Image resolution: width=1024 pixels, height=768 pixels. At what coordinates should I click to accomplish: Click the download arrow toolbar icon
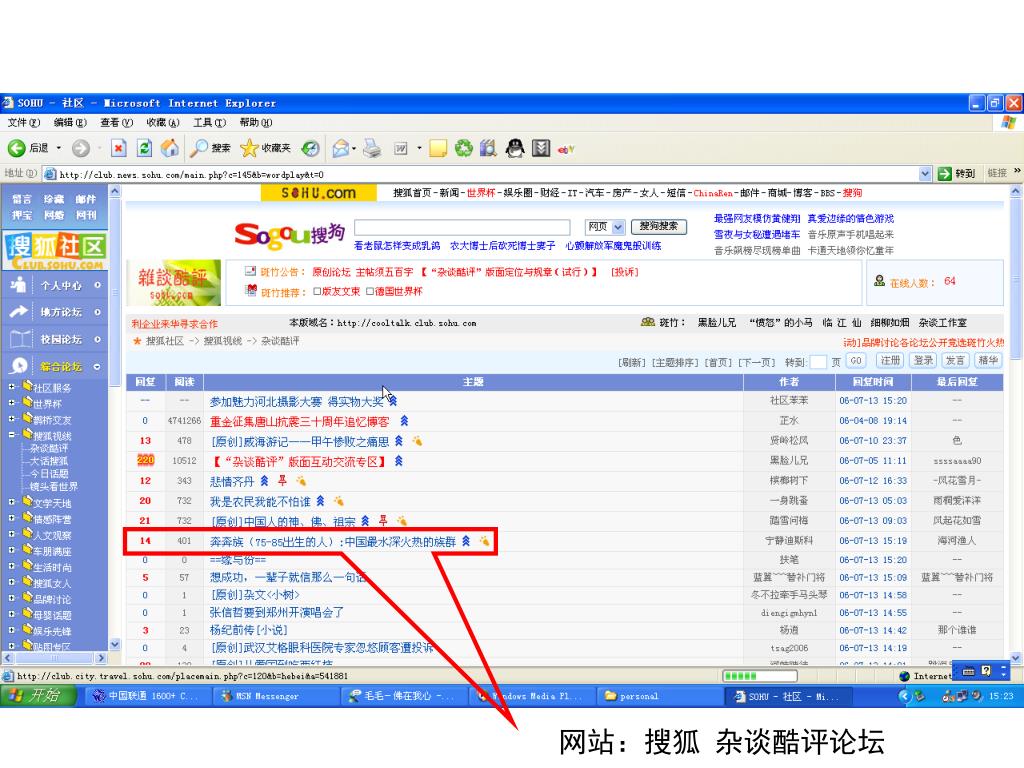pyautogui.click(x=541, y=149)
